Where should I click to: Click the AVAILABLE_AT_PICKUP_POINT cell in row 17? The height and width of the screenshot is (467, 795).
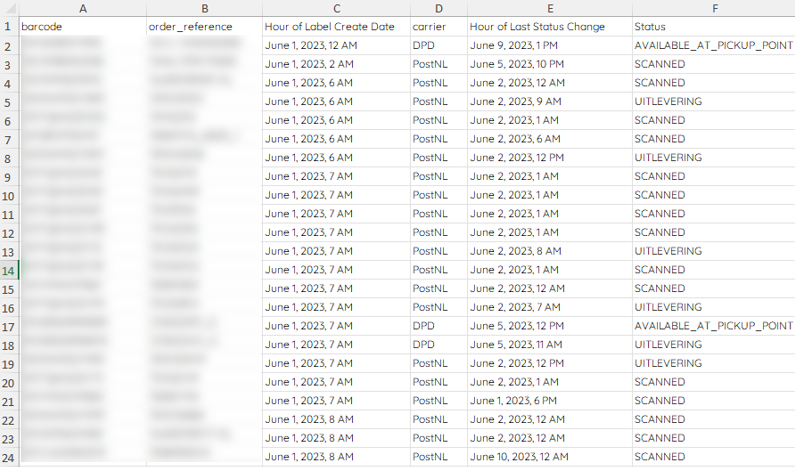coord(713,326)
